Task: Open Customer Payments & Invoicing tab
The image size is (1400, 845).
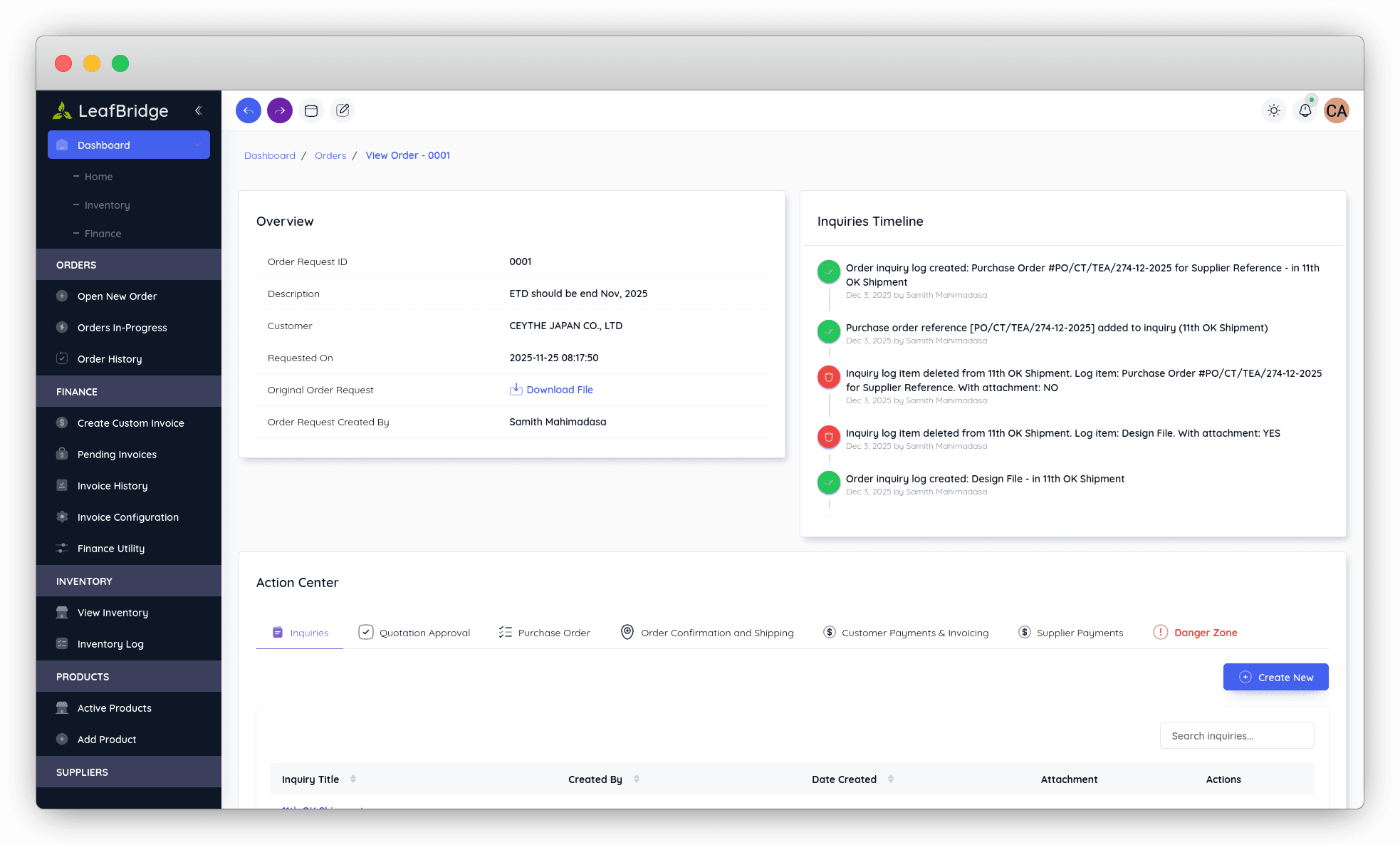Action: pos(906,633)
